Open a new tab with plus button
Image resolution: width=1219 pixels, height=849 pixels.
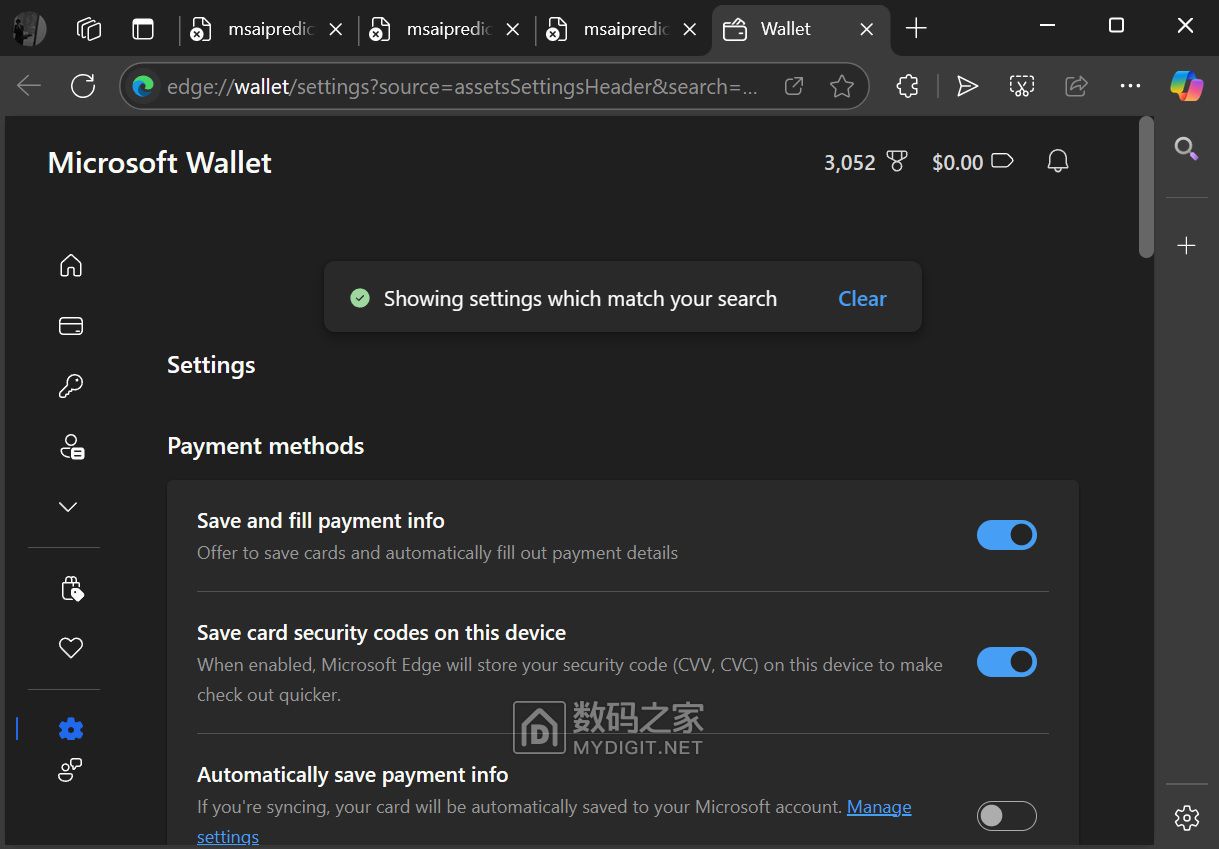[x=916, y=28]
